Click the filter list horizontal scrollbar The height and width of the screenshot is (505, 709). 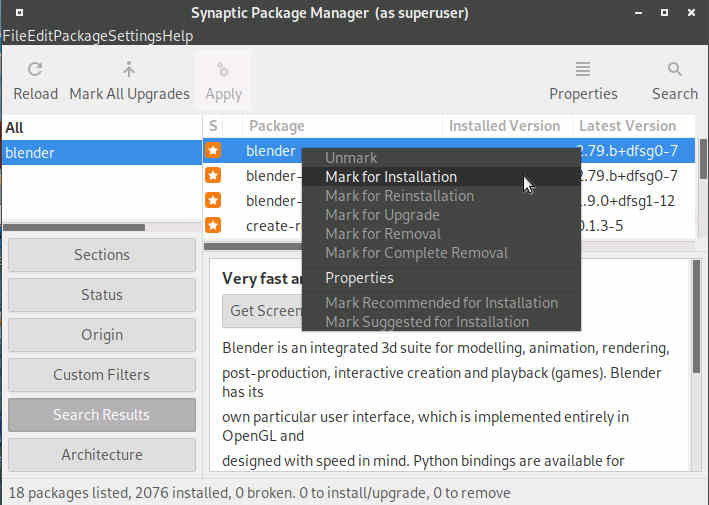[74, 227]
